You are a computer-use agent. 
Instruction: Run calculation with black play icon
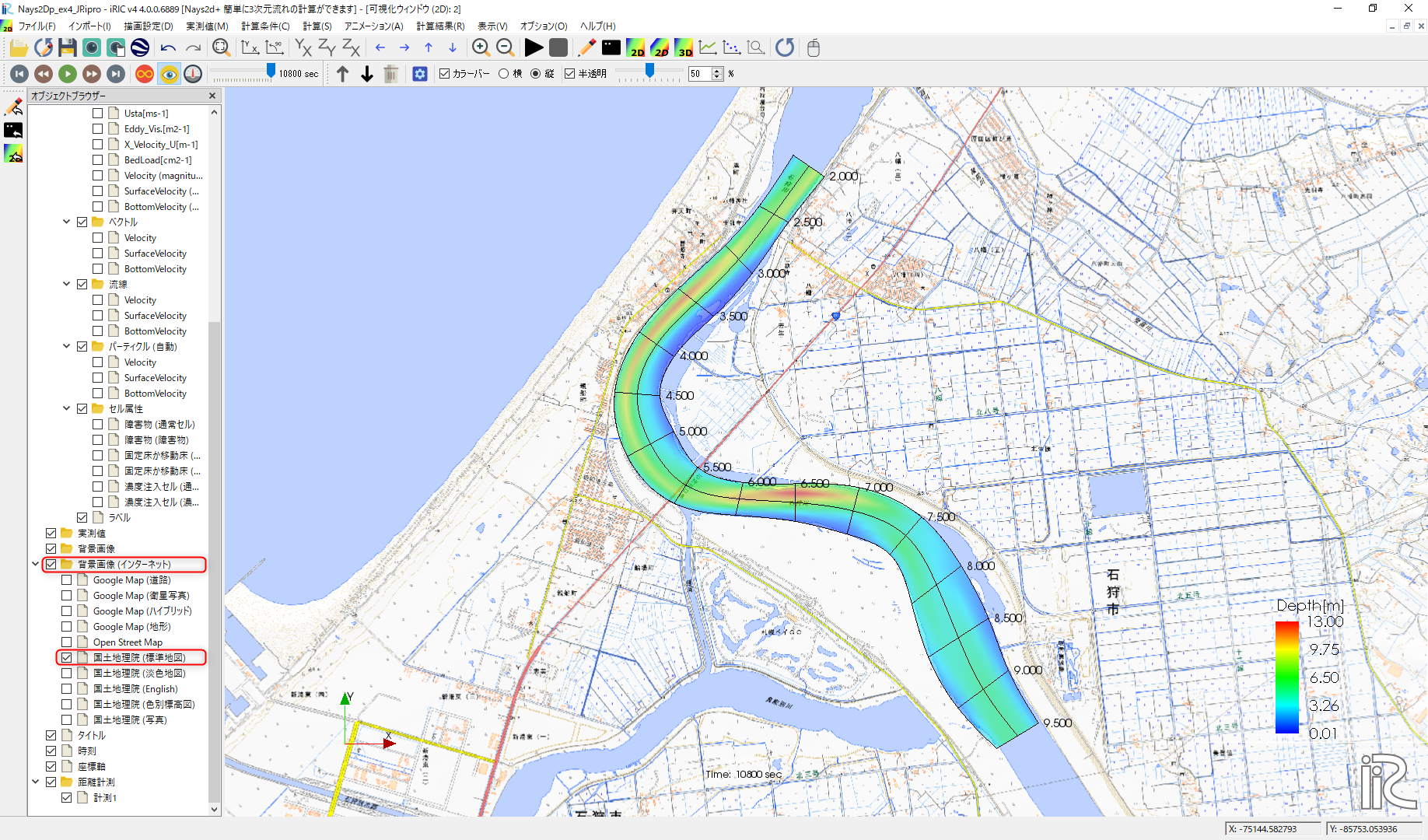pyautogui.click(x=534, y=48)
